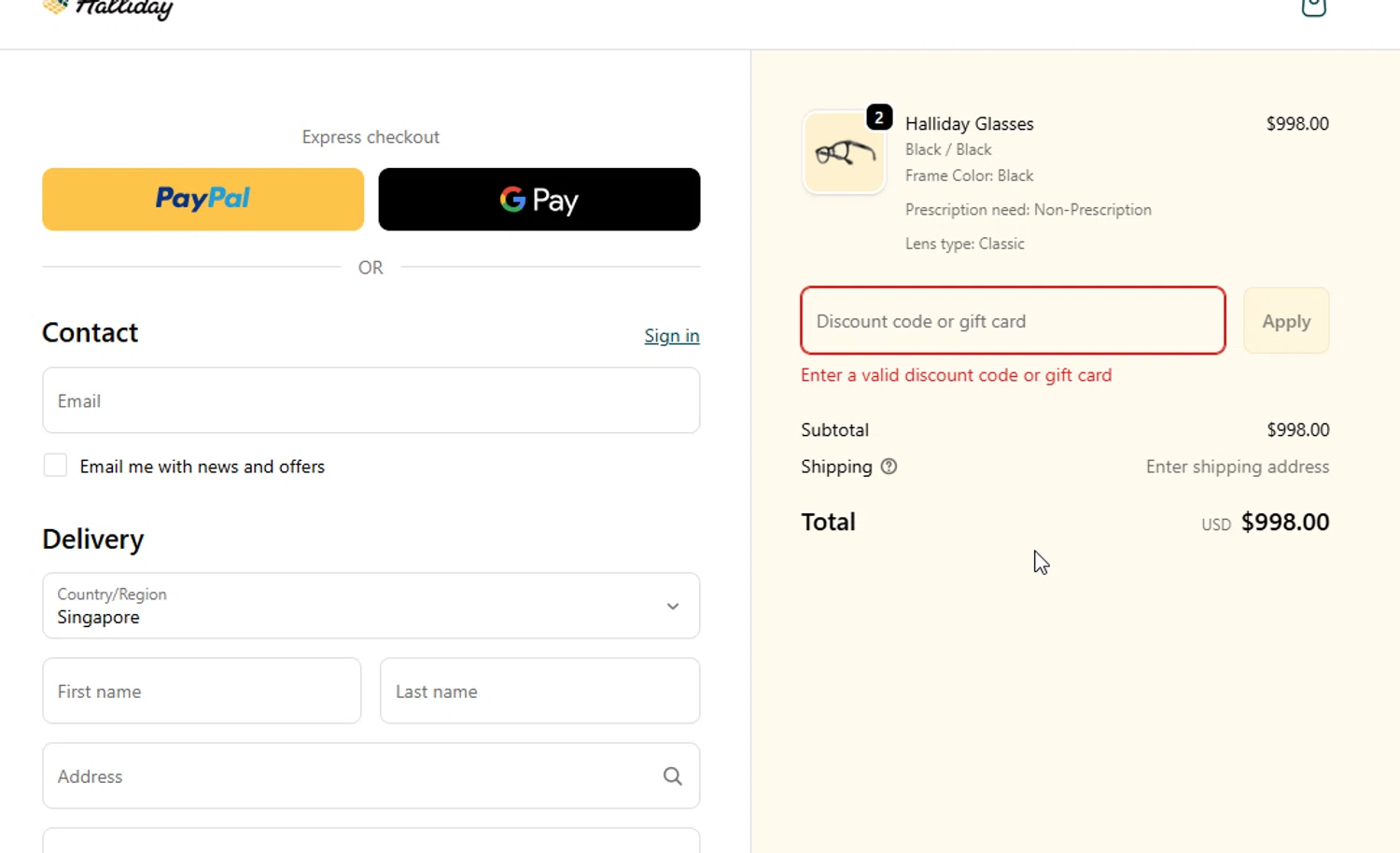
Task: Enable Email me with news and offers
Action: click(55, 466)
